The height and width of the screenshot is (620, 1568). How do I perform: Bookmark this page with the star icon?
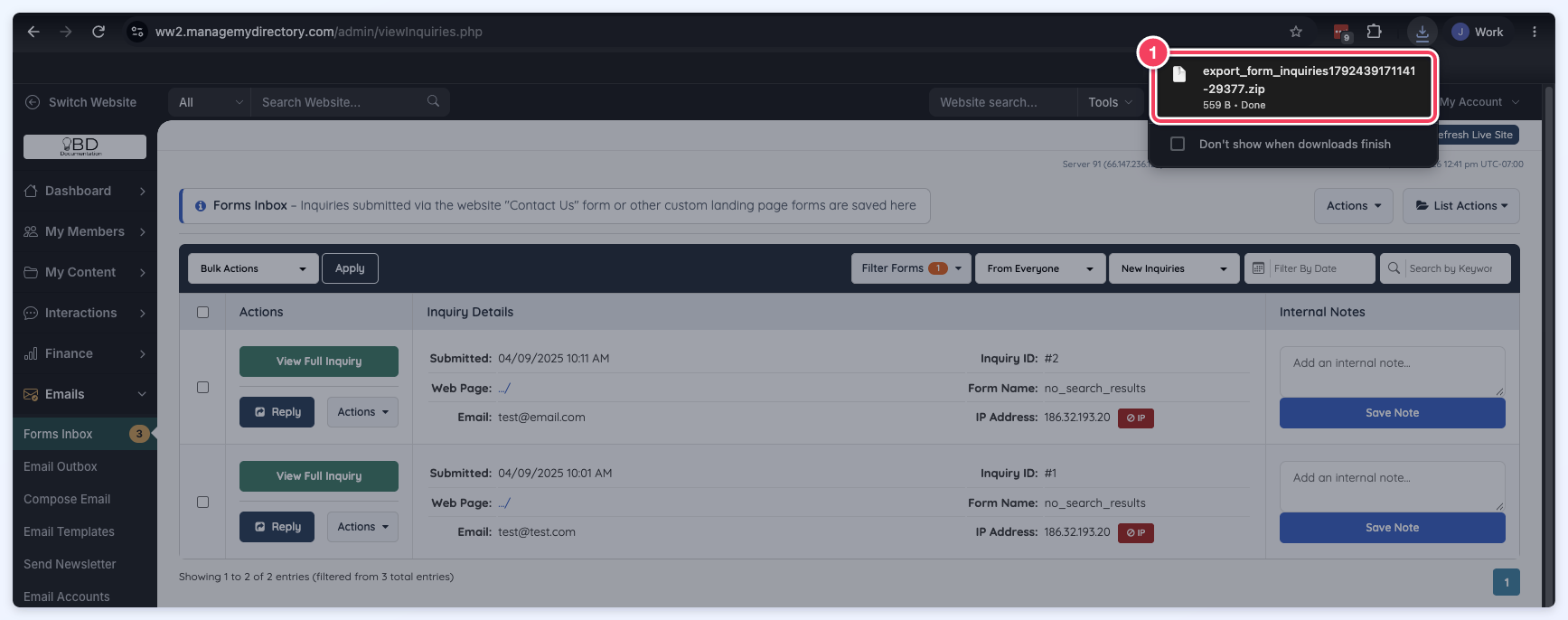point(1296,32)
